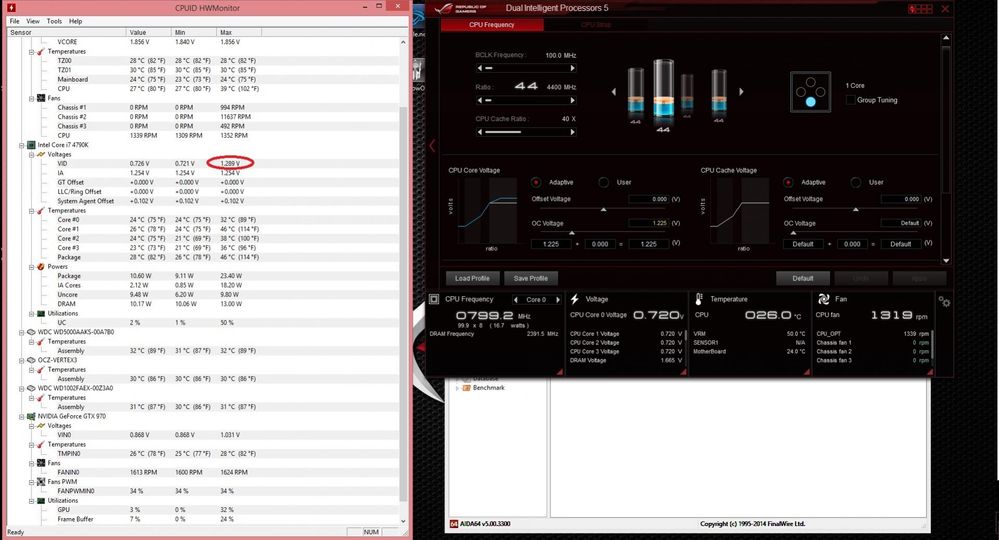
Task: Switch to previous core in CPU Frequency monitor
Action: click(515, 299)
